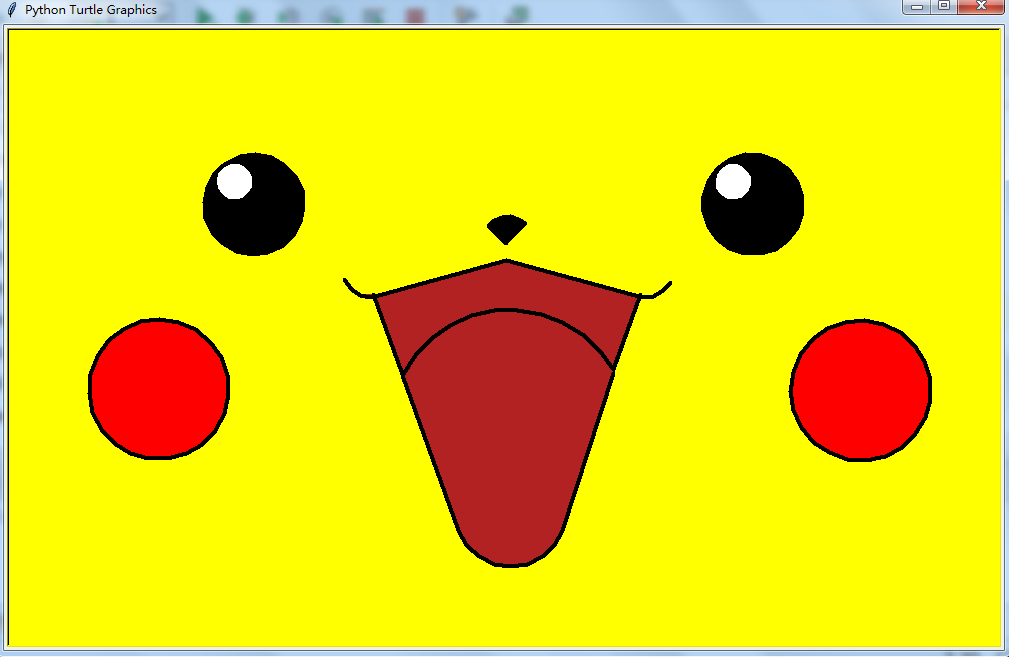Click the Tk feather icon in title bar
Image resolution: width=1009 pixels, height=657 pixels.
click(x=12, y=10)
